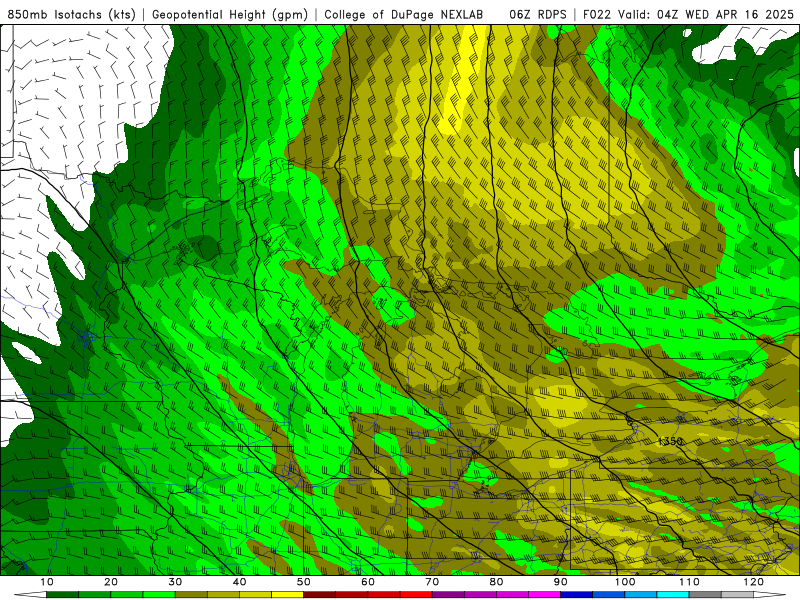Screen dimensions: 800x600
Task: Click the '60' label on the color scale
Action: pos(368,582)
